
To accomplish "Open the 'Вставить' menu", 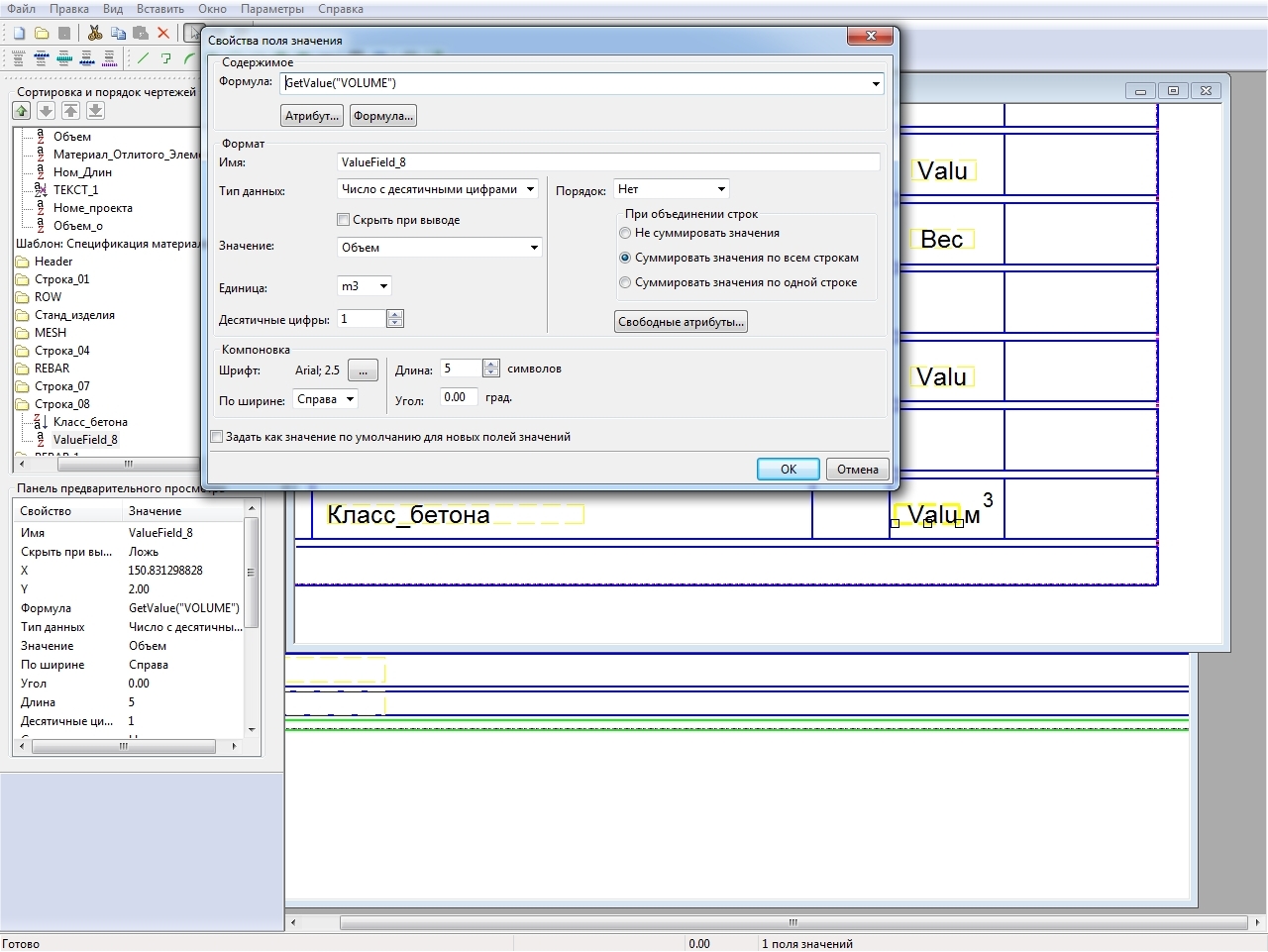I will (159, 9).
